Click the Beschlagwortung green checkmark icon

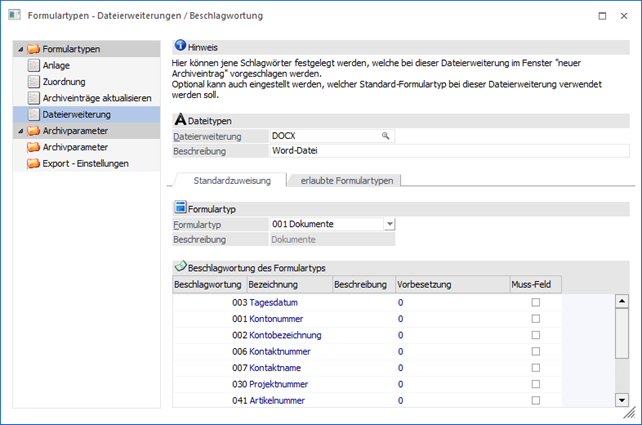click(x=180, y=267)
